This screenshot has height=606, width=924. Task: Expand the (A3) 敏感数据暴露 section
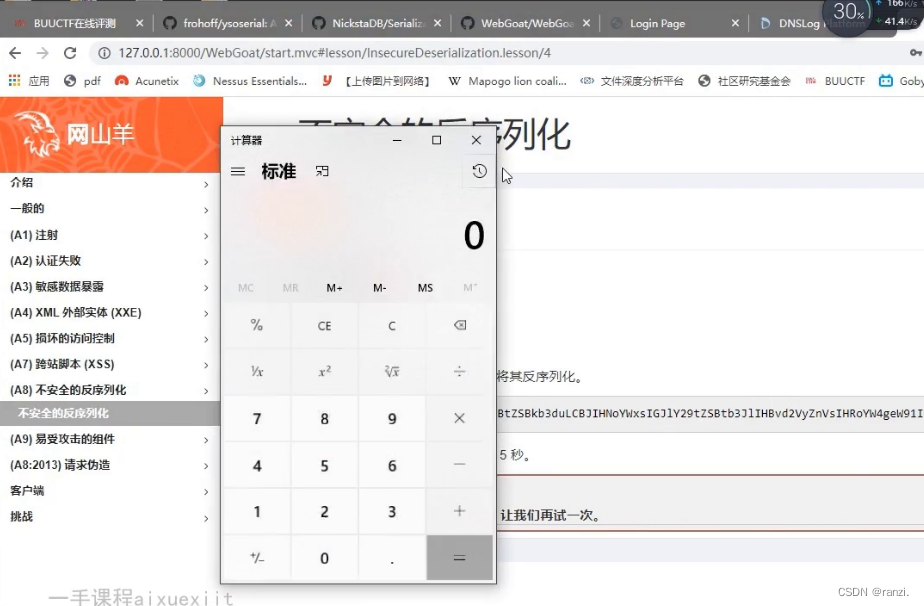point(110,286)
